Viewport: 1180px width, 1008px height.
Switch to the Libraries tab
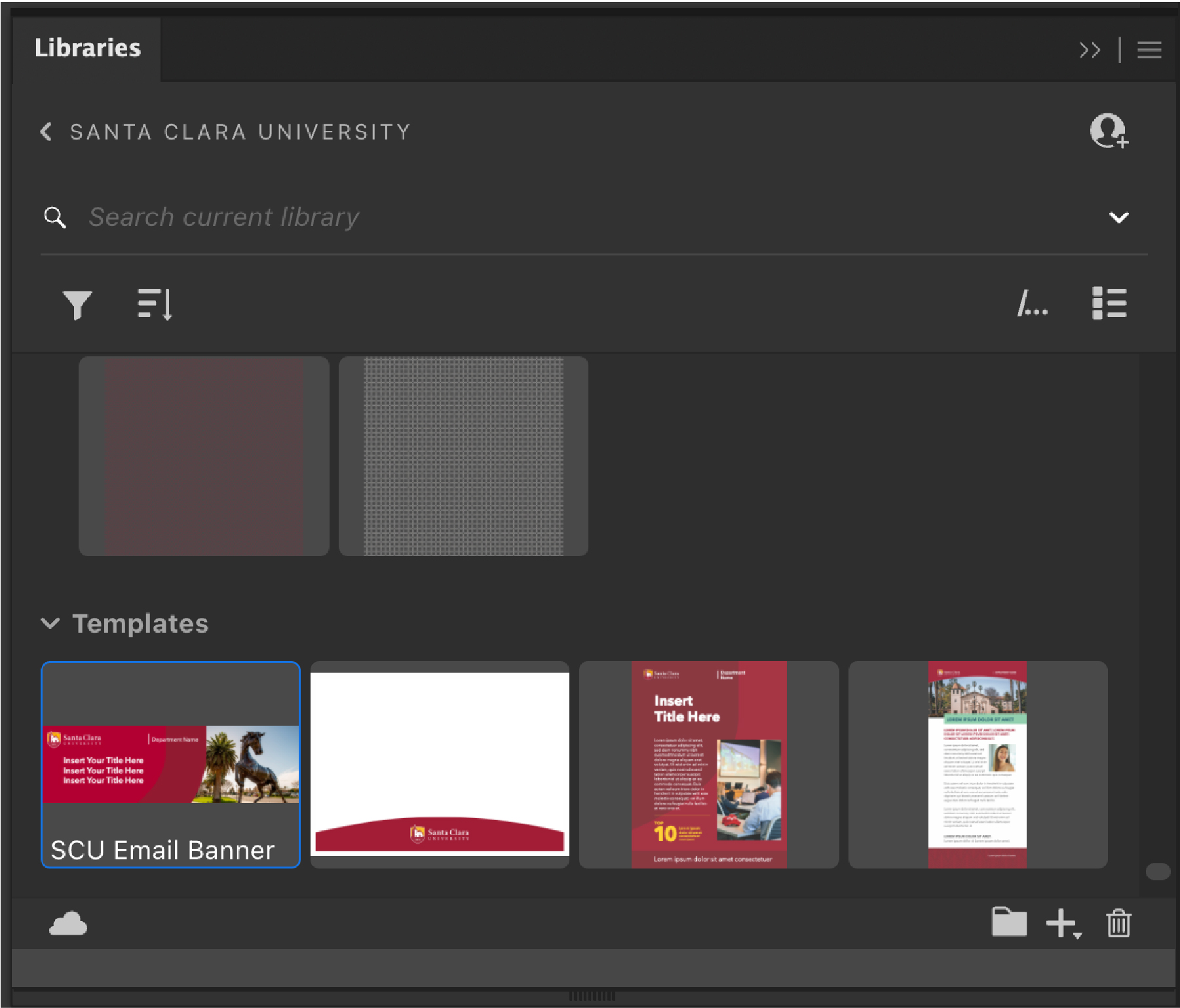[87, 48]
